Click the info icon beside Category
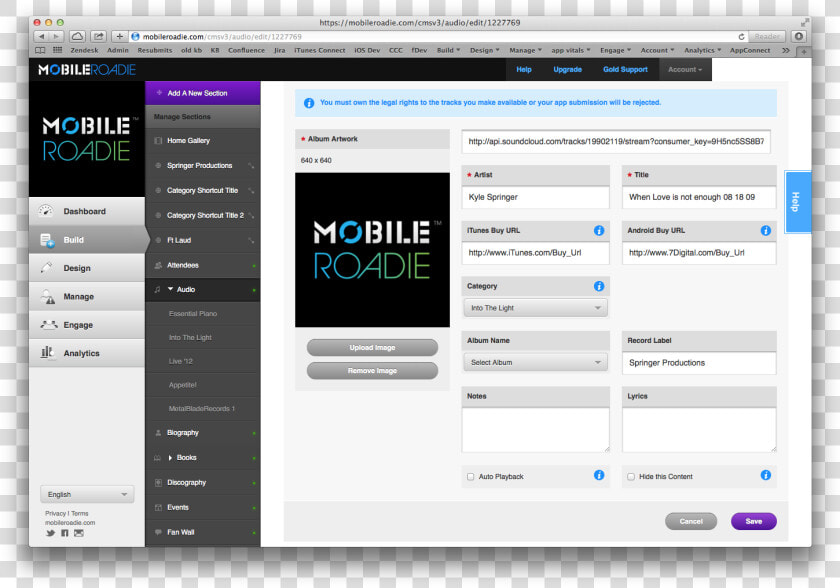This screenshot has width=840, height=588. tap(599, 286)
